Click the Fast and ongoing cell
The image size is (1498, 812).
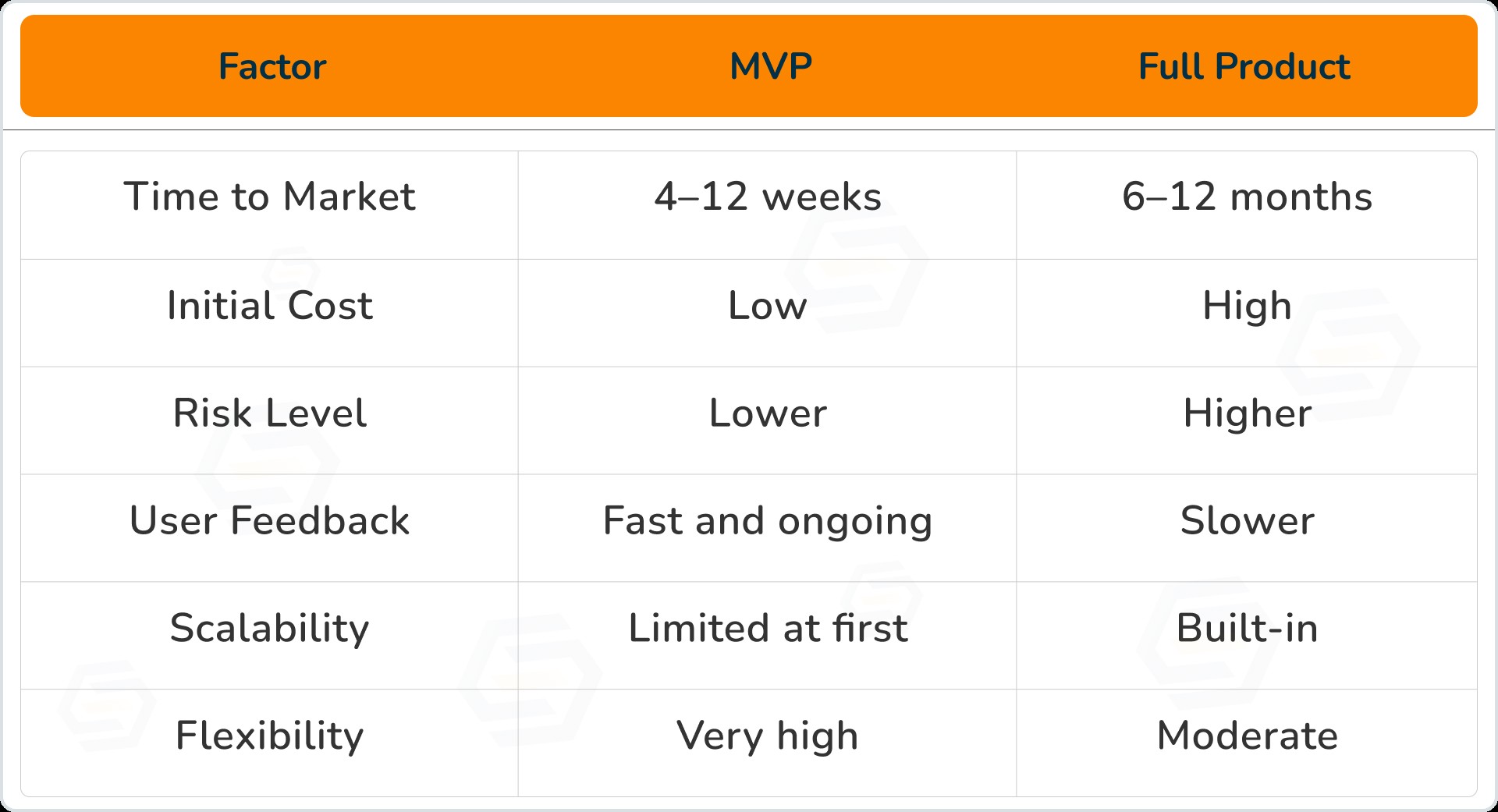coord(768,520)
